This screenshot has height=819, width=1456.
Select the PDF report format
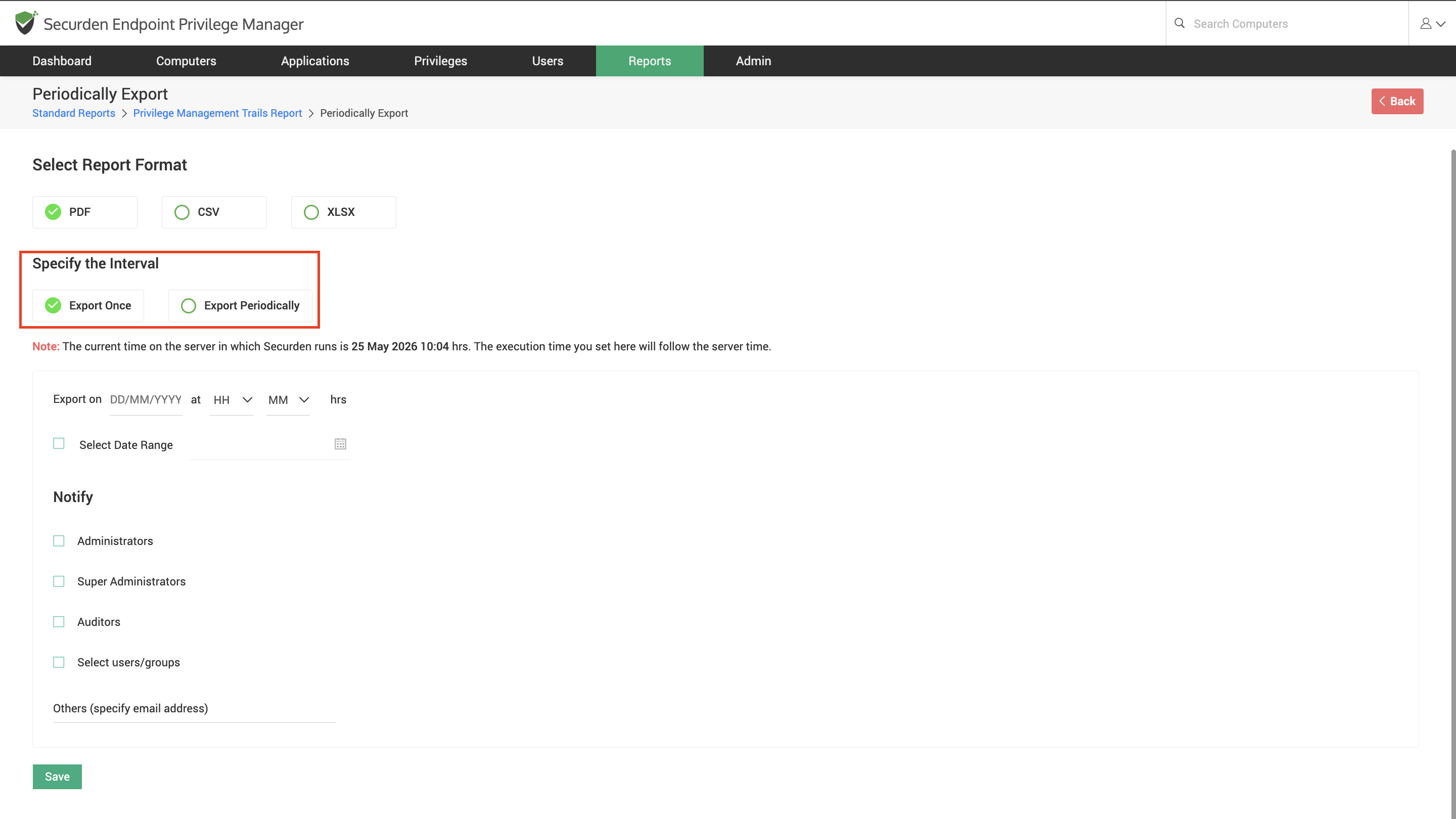(x=85, y=212)
